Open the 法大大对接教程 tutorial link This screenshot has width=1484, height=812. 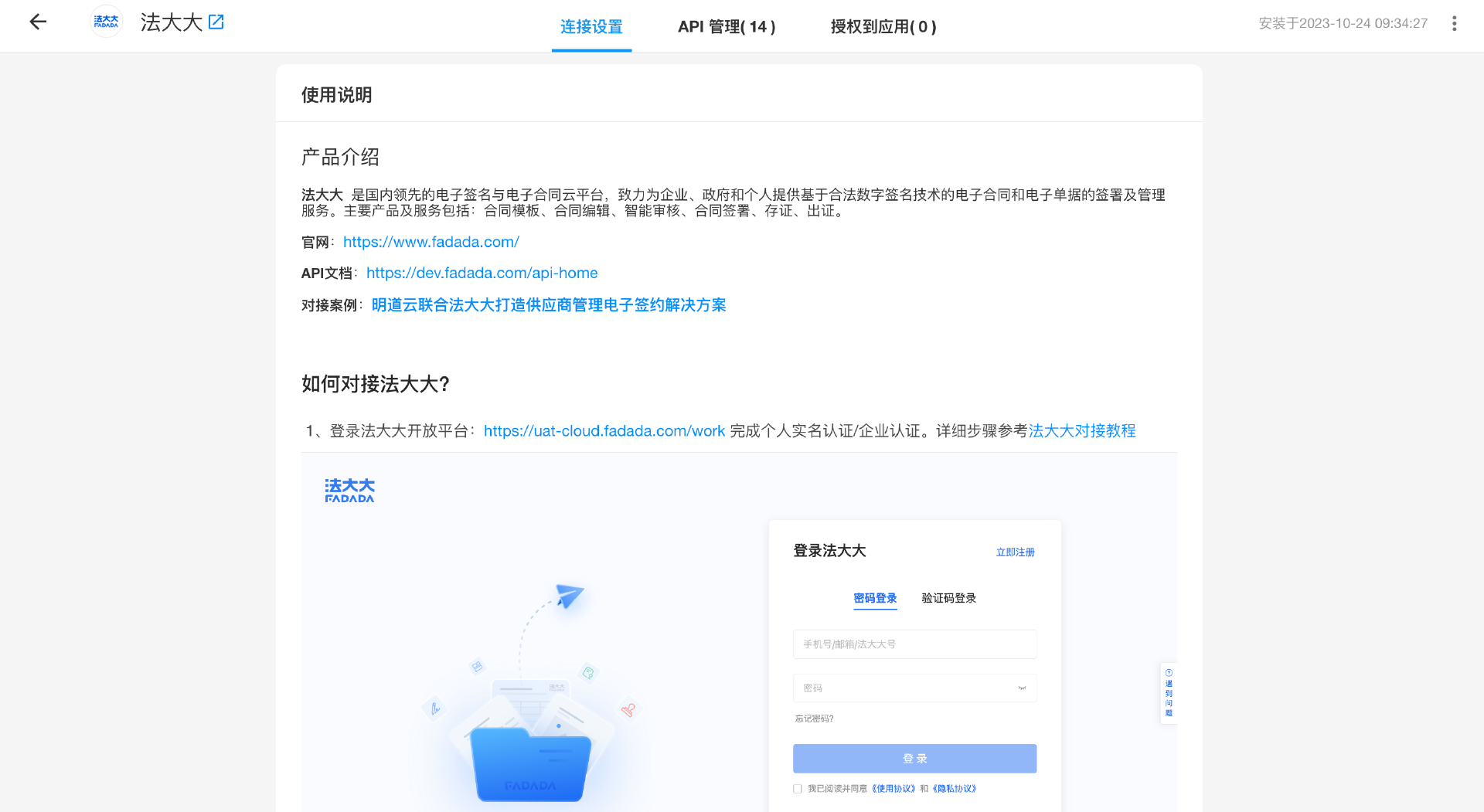pos(1082,431)
